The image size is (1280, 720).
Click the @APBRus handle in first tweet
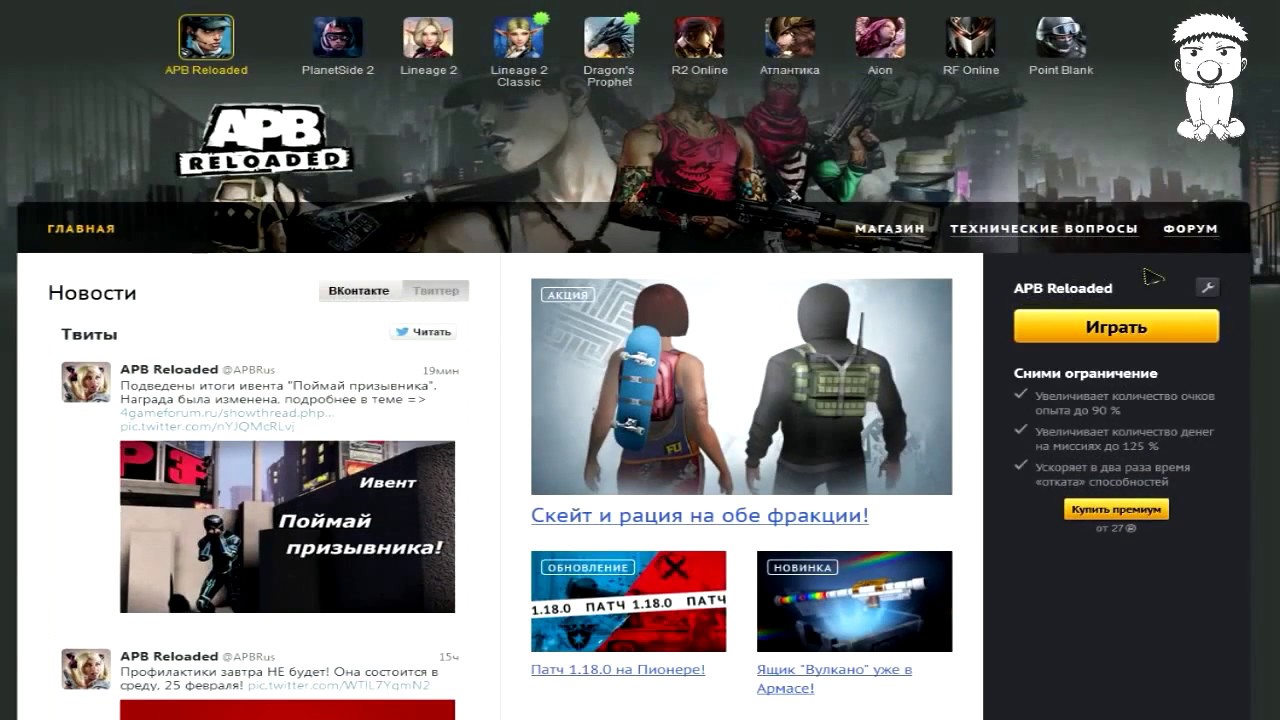click(248, 370)
